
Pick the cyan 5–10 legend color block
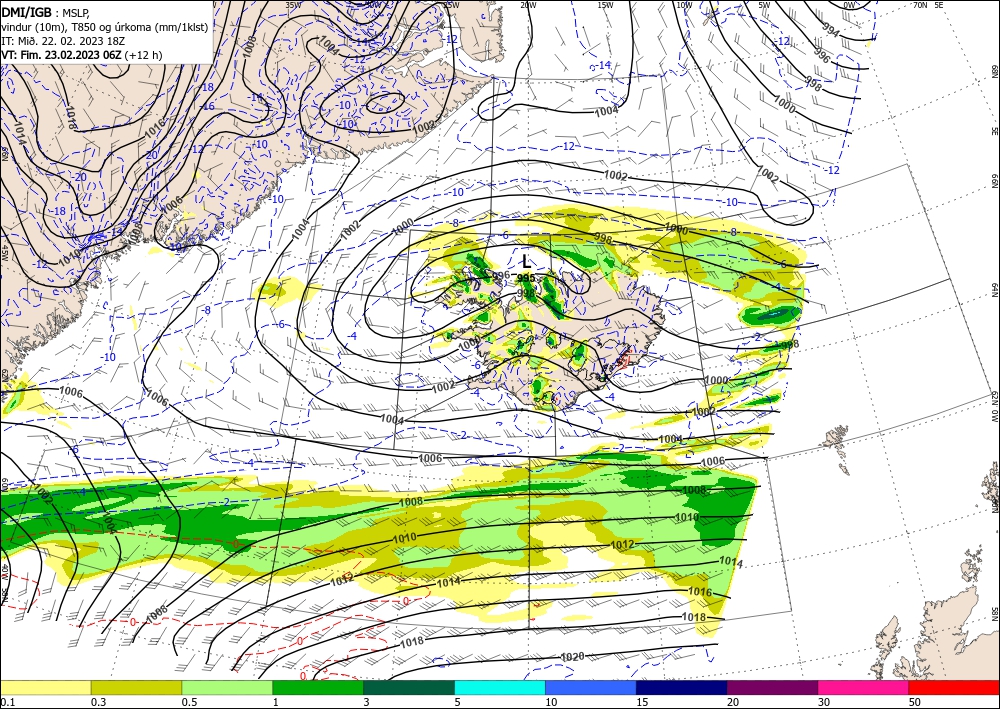pyautogui.click(x=500, y=687)
